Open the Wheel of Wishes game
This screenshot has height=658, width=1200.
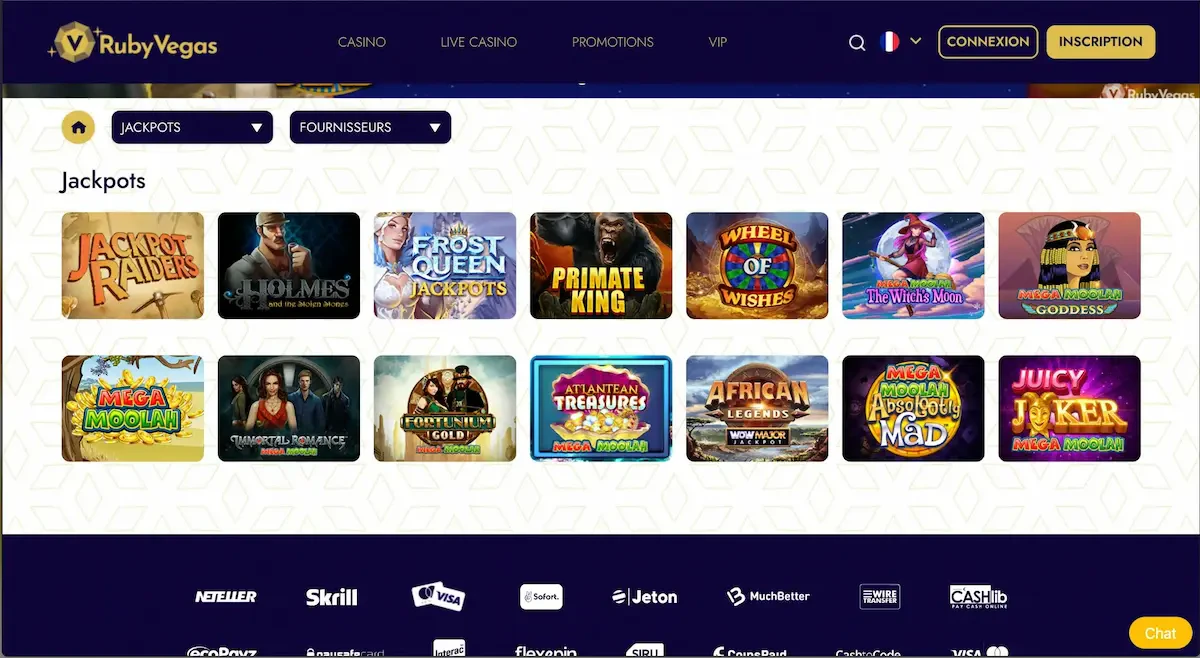[x=757, y=265]
